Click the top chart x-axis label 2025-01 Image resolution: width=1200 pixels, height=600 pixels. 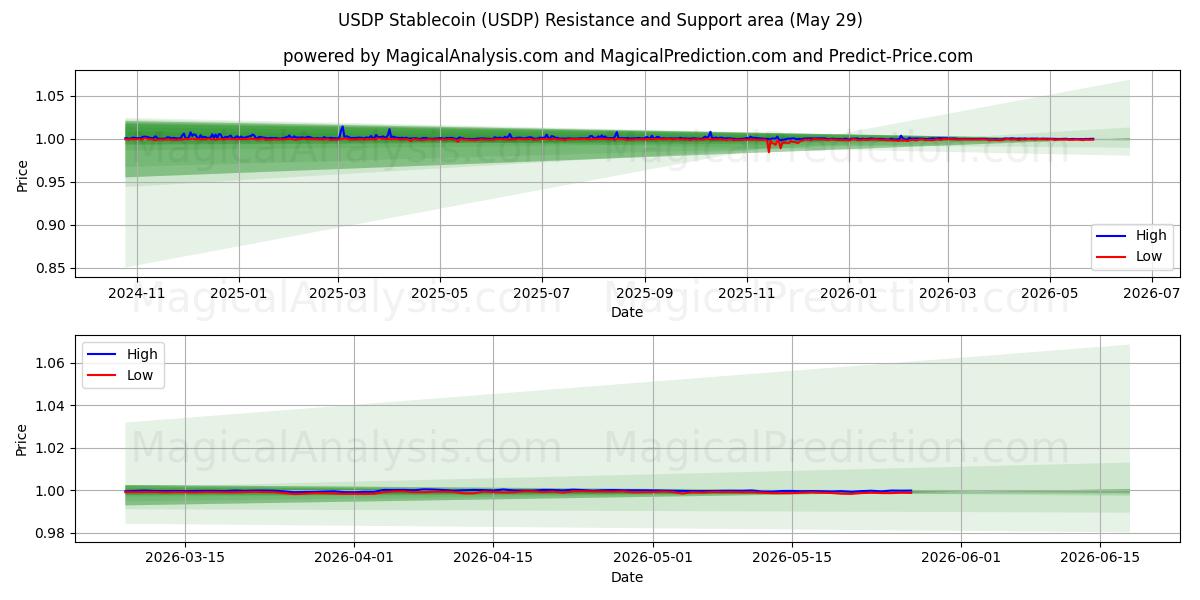239,294
